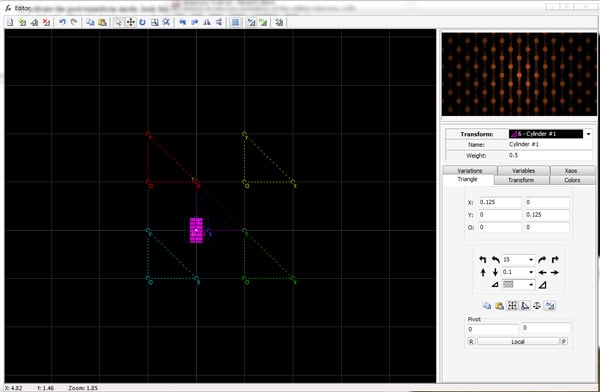Rotate triangle clockwise by set angle

(542, 260)
